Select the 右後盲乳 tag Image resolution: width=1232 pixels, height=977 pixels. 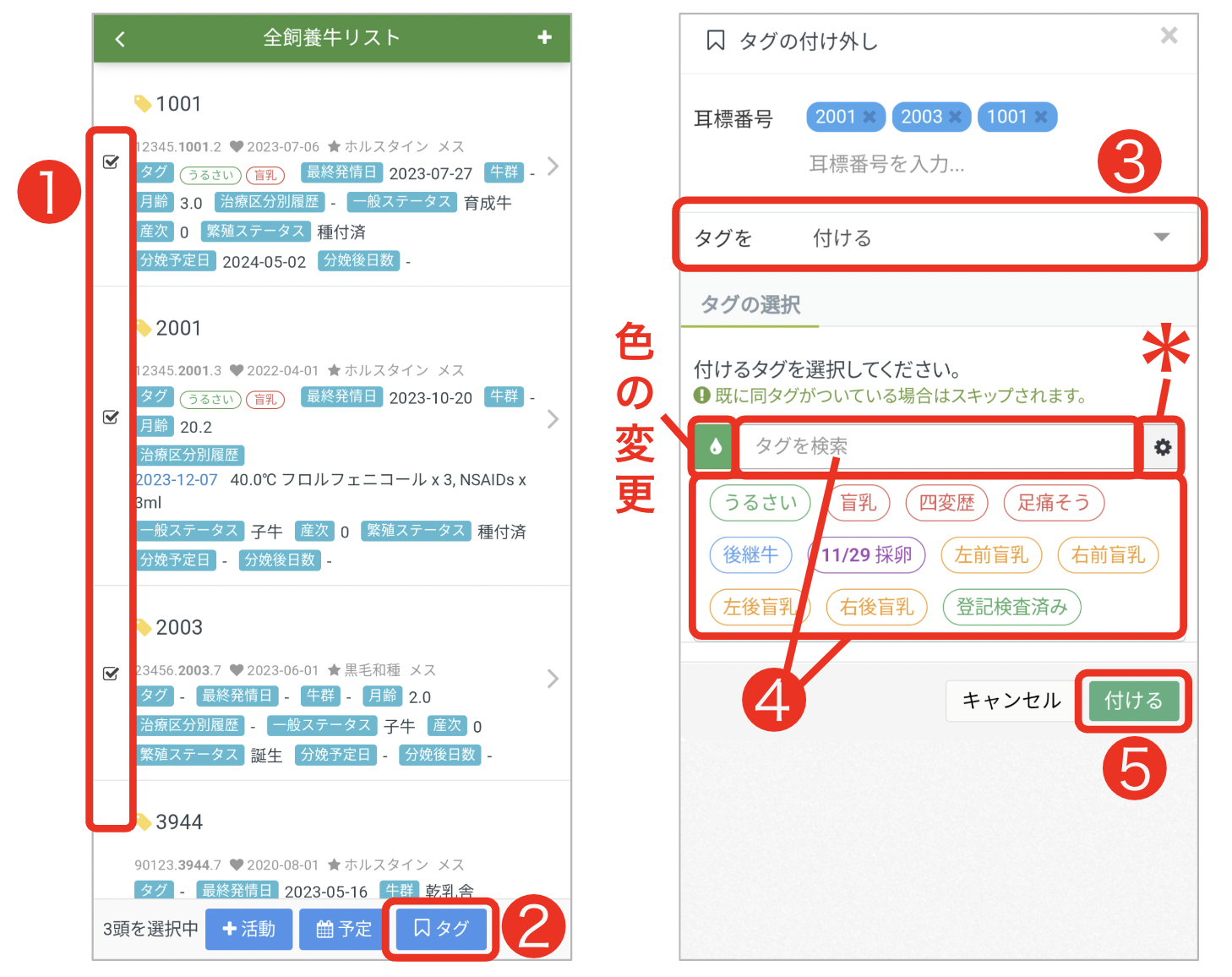[x=877, y=607]
